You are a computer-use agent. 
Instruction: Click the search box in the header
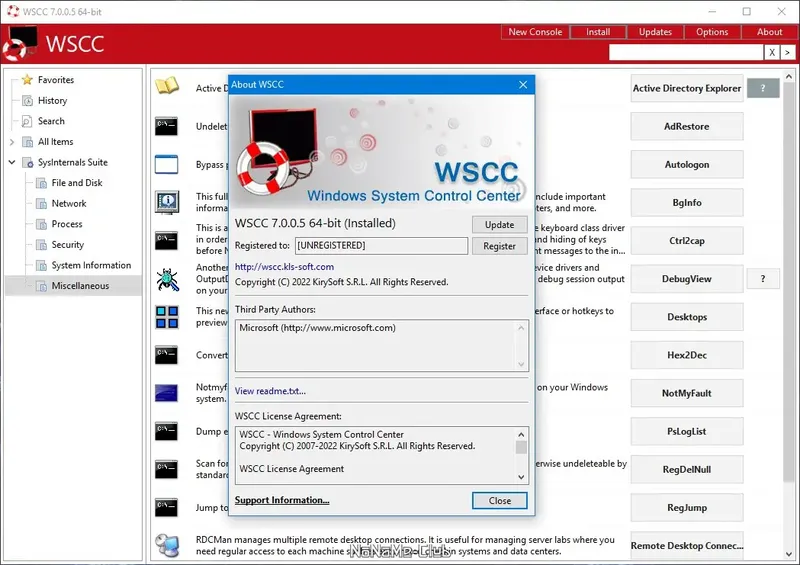click(686, 52)
